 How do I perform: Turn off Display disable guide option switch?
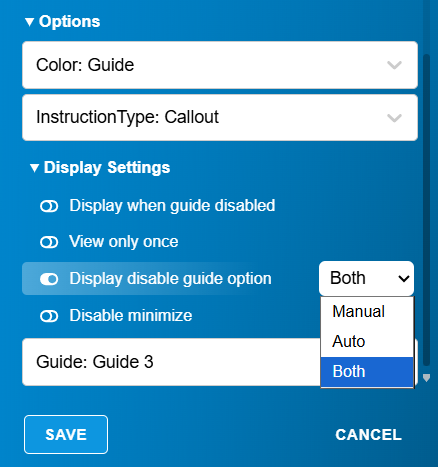tap(49, 279)
